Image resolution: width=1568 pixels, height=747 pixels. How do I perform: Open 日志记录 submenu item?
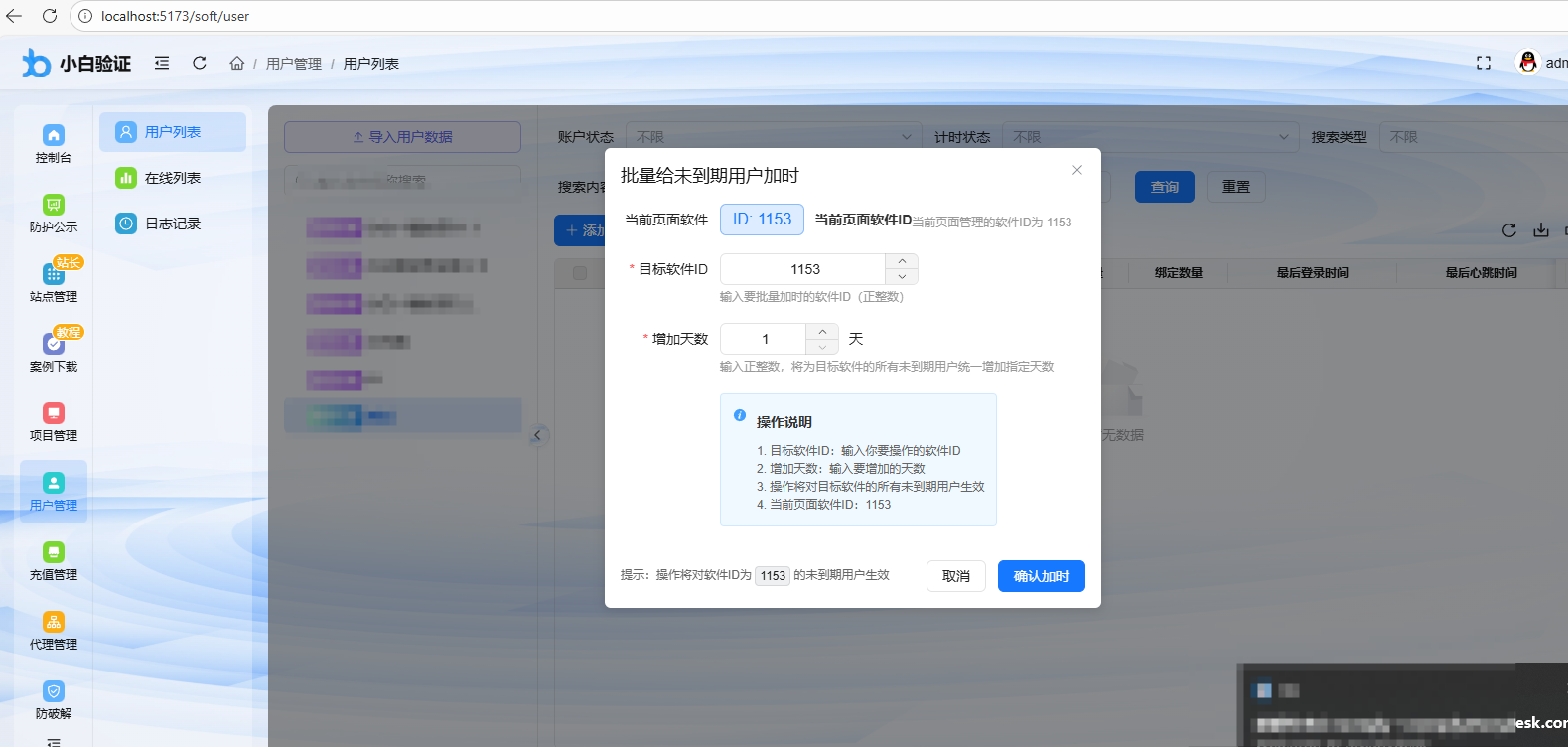(173, 224)
